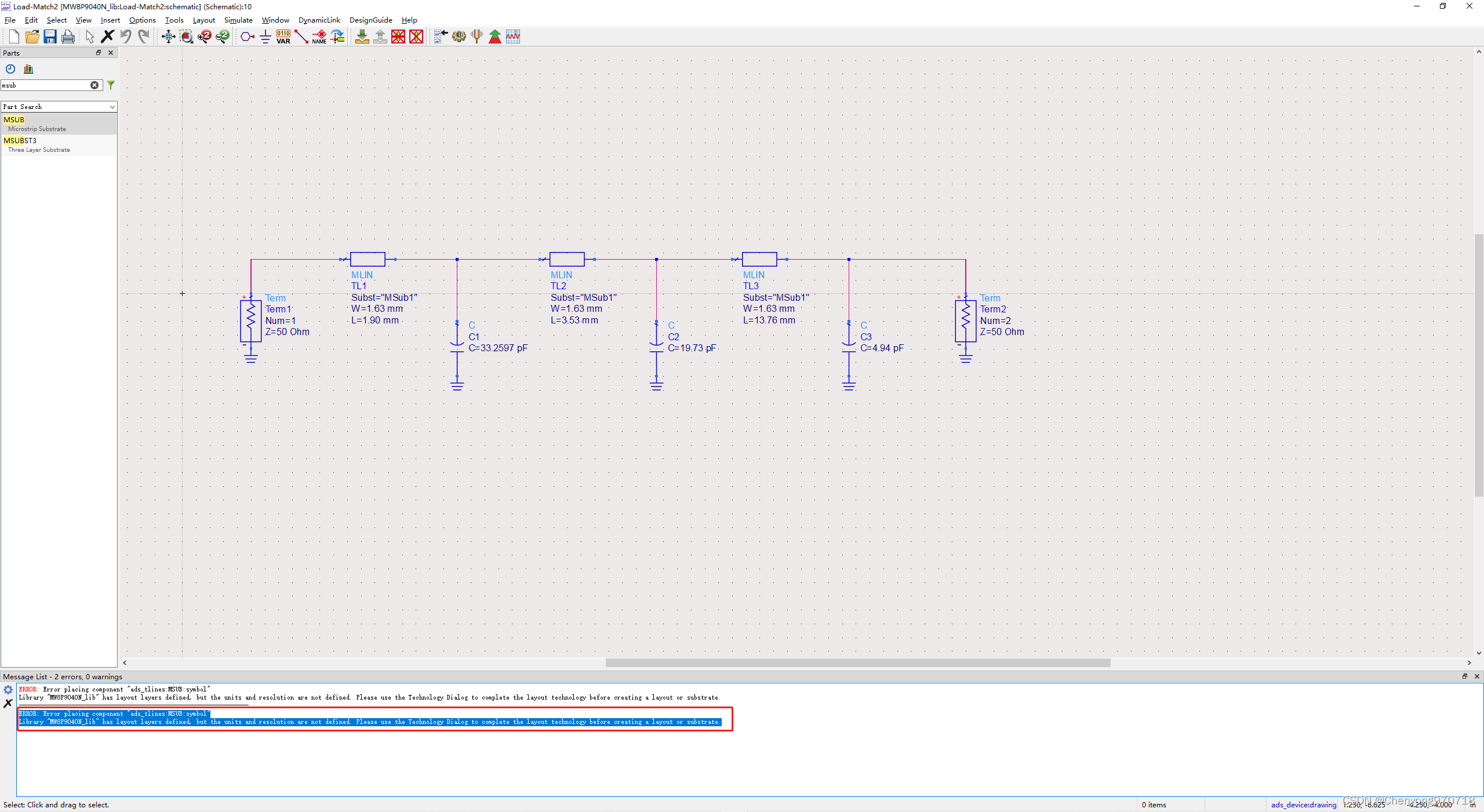Clear the msub search text
This screenshot has width=1484, height=812.
coord(94,85)
